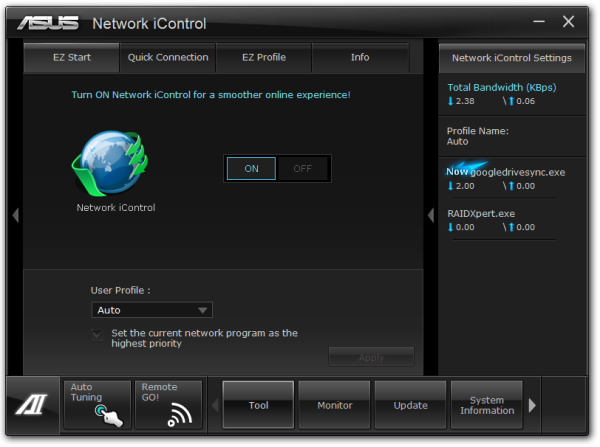Click googledrivesync download value 2.00

coord(465,186)
